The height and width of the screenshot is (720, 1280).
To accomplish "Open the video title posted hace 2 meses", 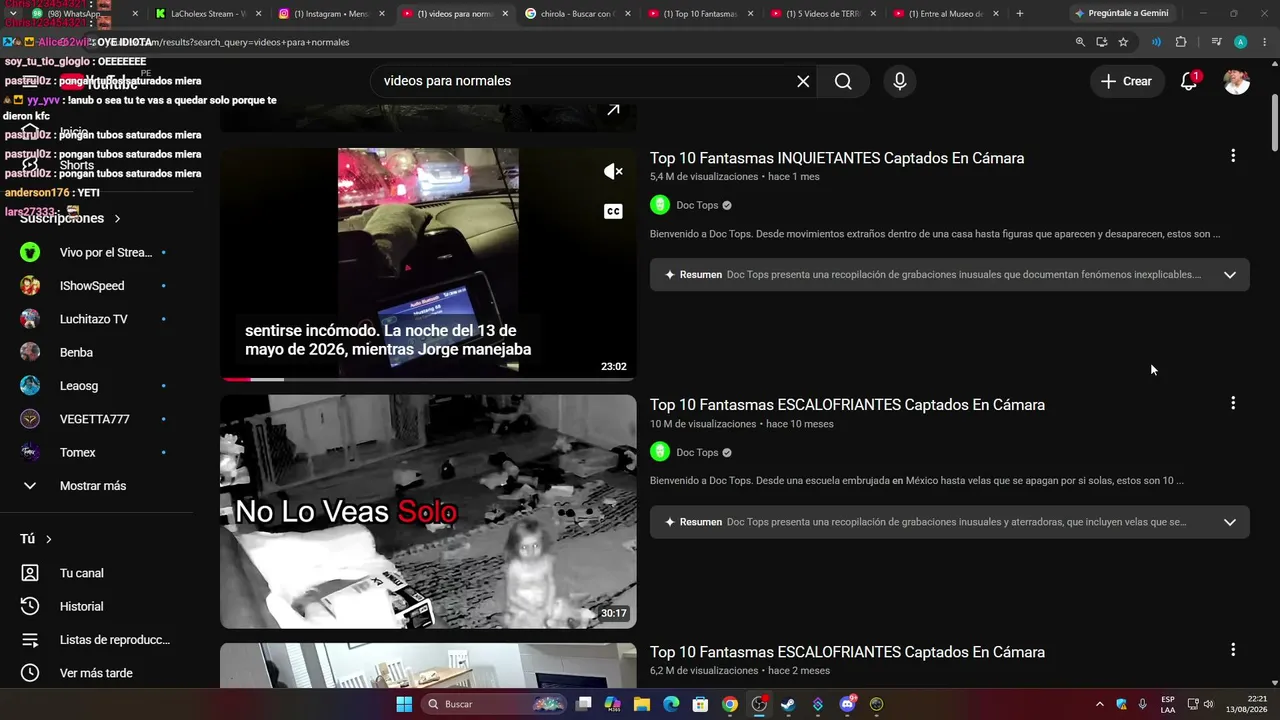I will click(847, 652).
